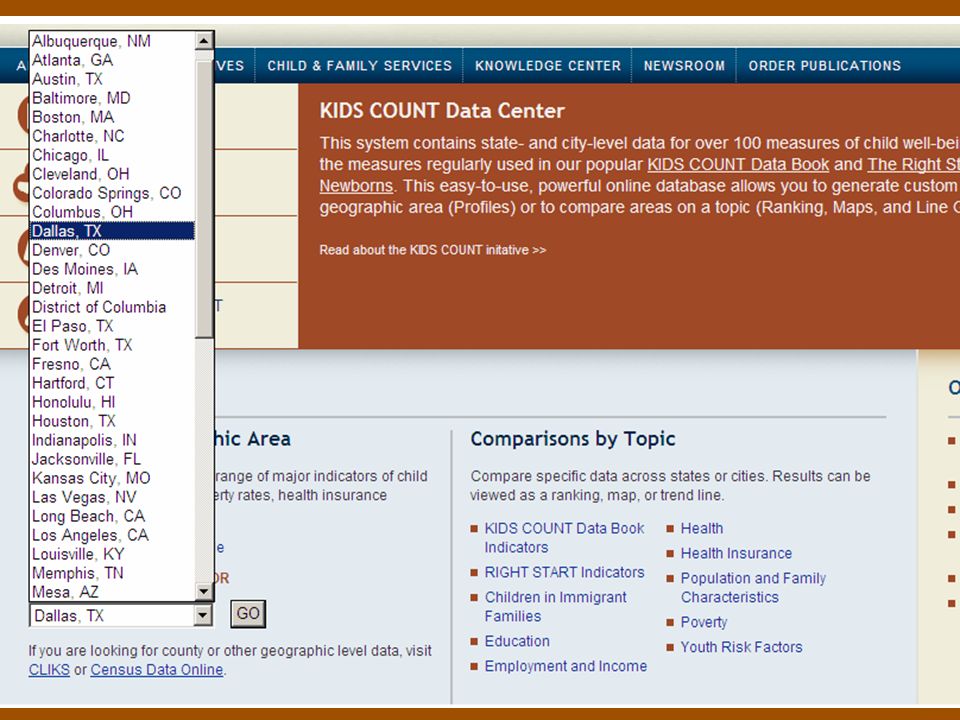Open RIGHT START Indicators topic

564,572
